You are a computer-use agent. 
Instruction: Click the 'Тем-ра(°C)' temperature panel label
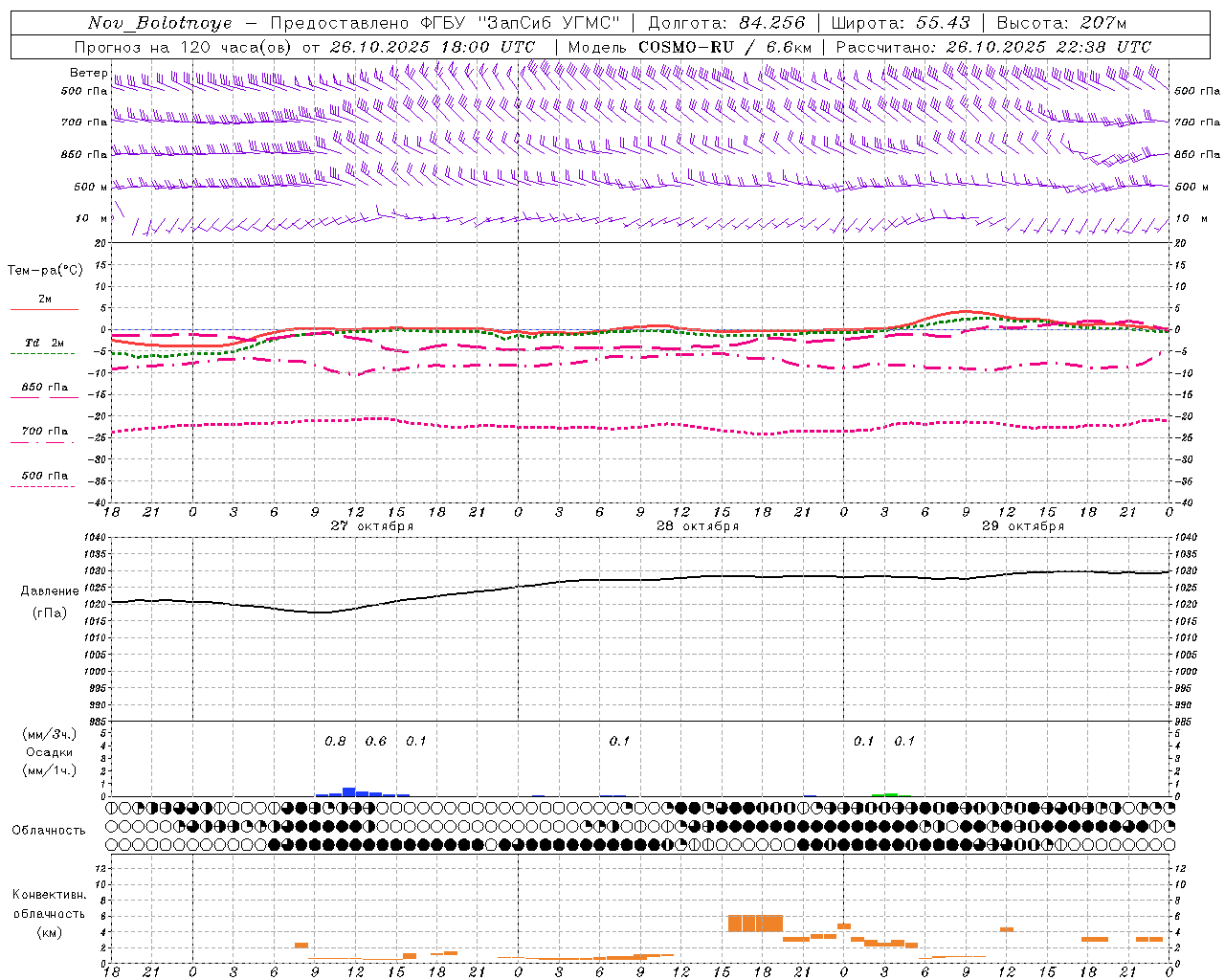click(x=45, y=271)
